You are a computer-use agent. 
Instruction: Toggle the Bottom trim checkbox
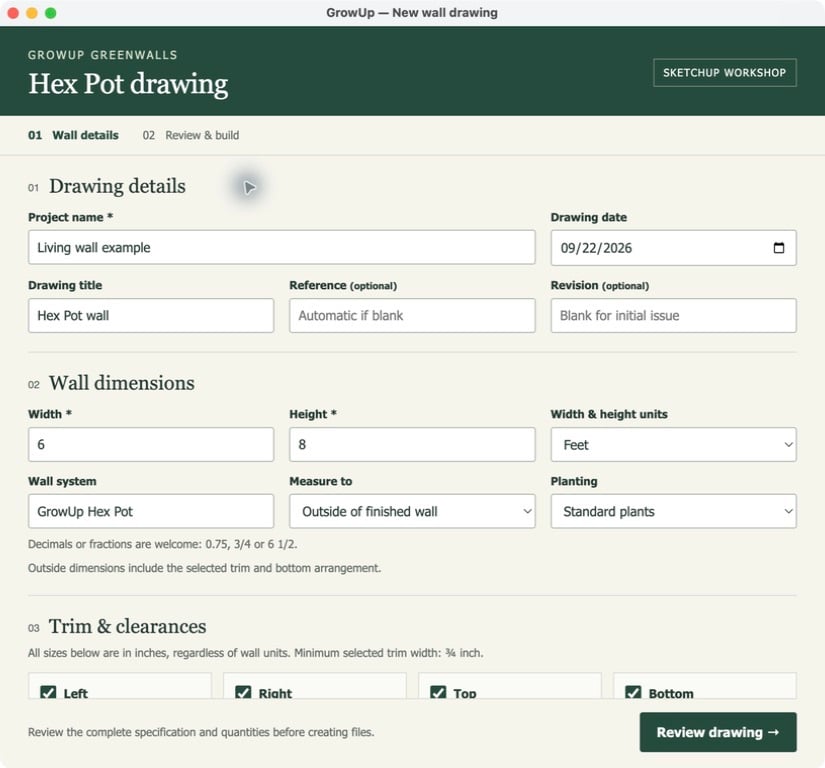pyautogui.click(x=633, y=692)
